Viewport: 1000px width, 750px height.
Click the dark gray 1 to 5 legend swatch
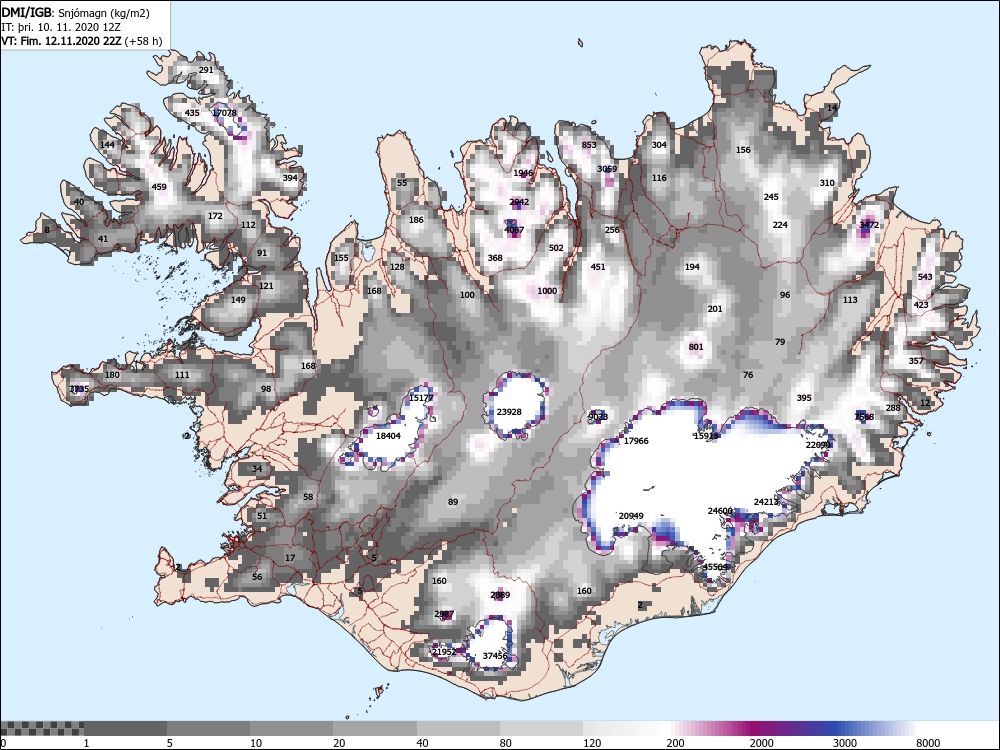coord(126,728)
